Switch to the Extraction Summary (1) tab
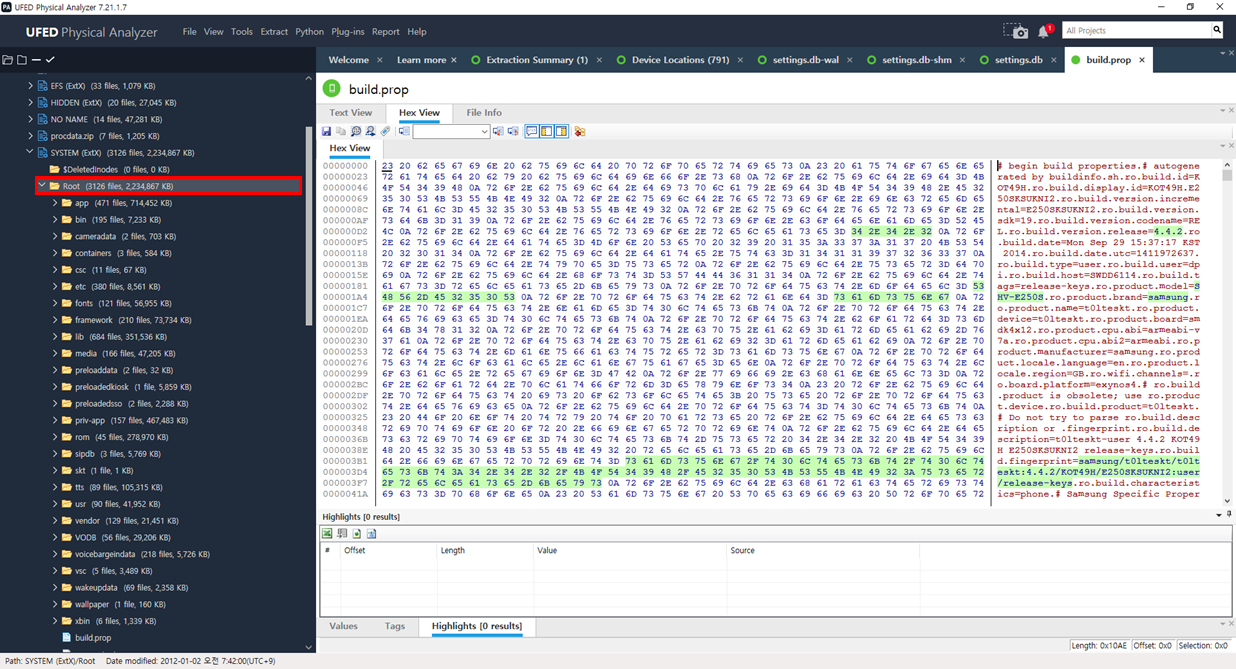 click(x=536, y=60)
